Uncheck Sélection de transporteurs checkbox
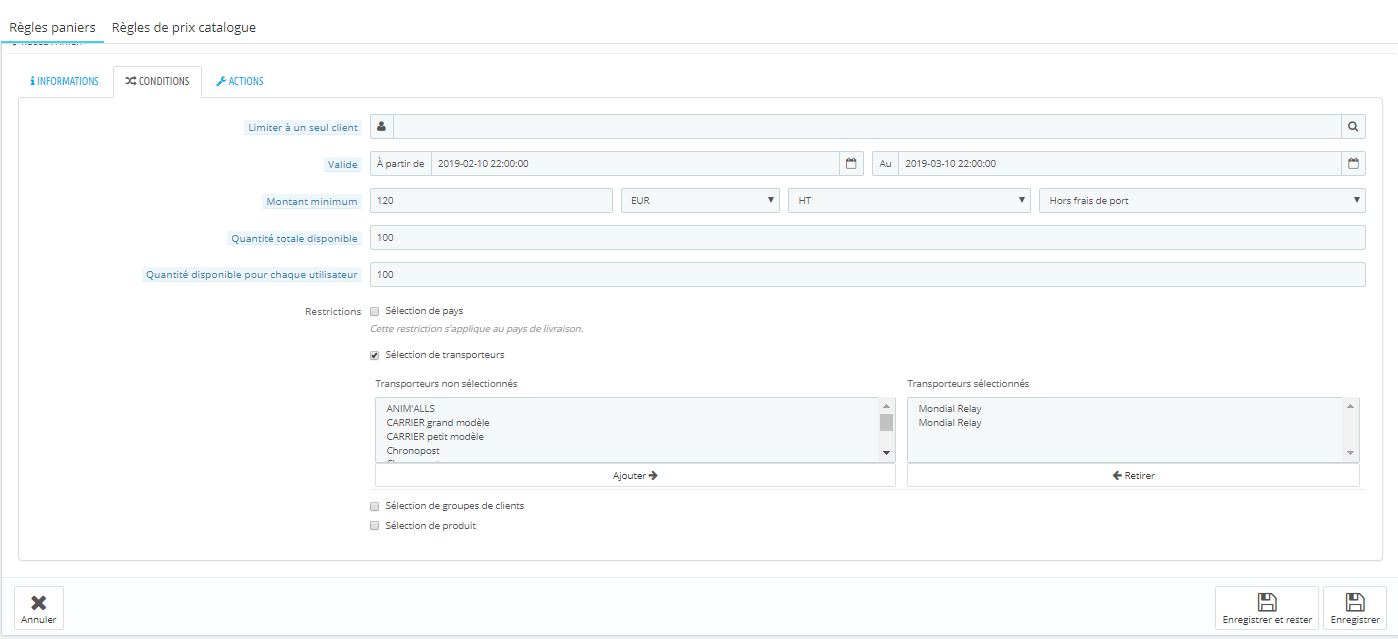Viewport: 1398px width, 639px height. [x=375, y=355]
